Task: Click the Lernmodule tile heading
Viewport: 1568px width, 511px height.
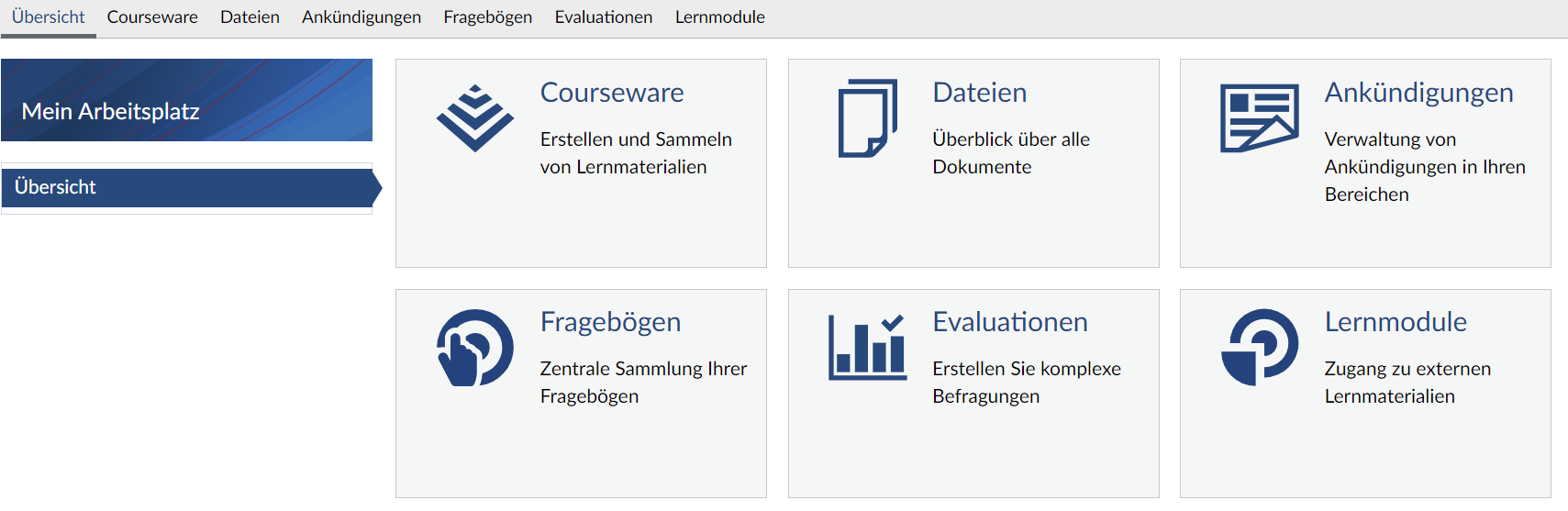Action: (1396, 322)
